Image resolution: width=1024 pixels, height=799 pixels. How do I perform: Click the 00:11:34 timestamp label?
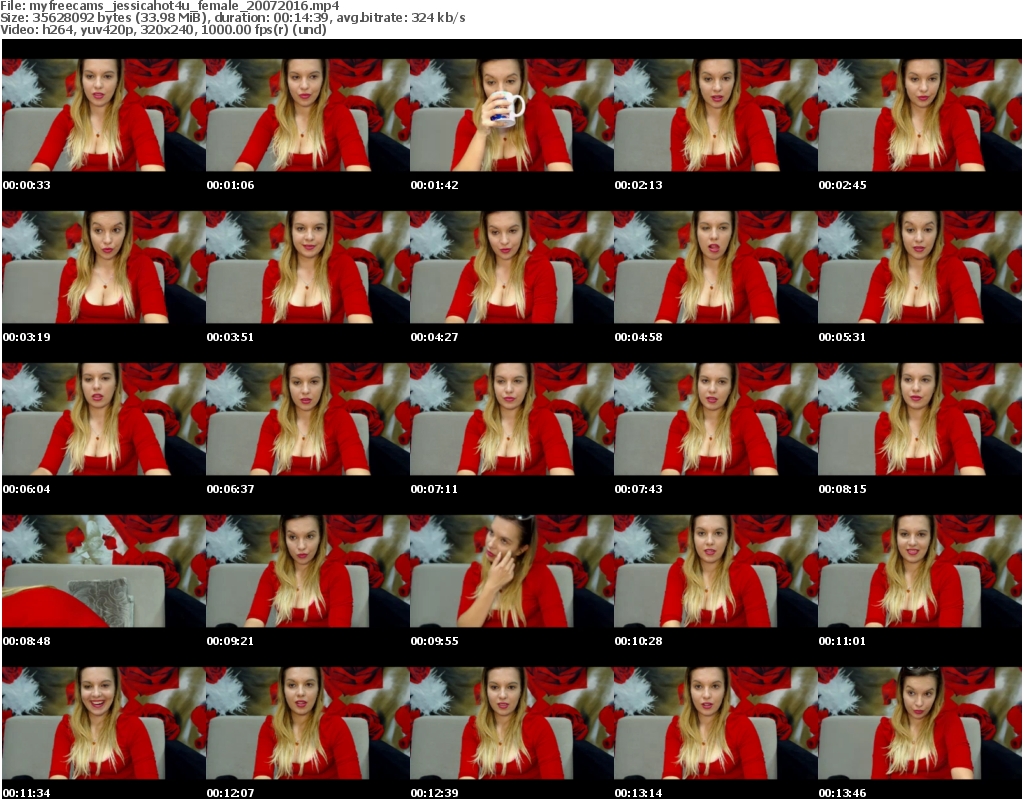pyautogui.click(x=27, y=792)
